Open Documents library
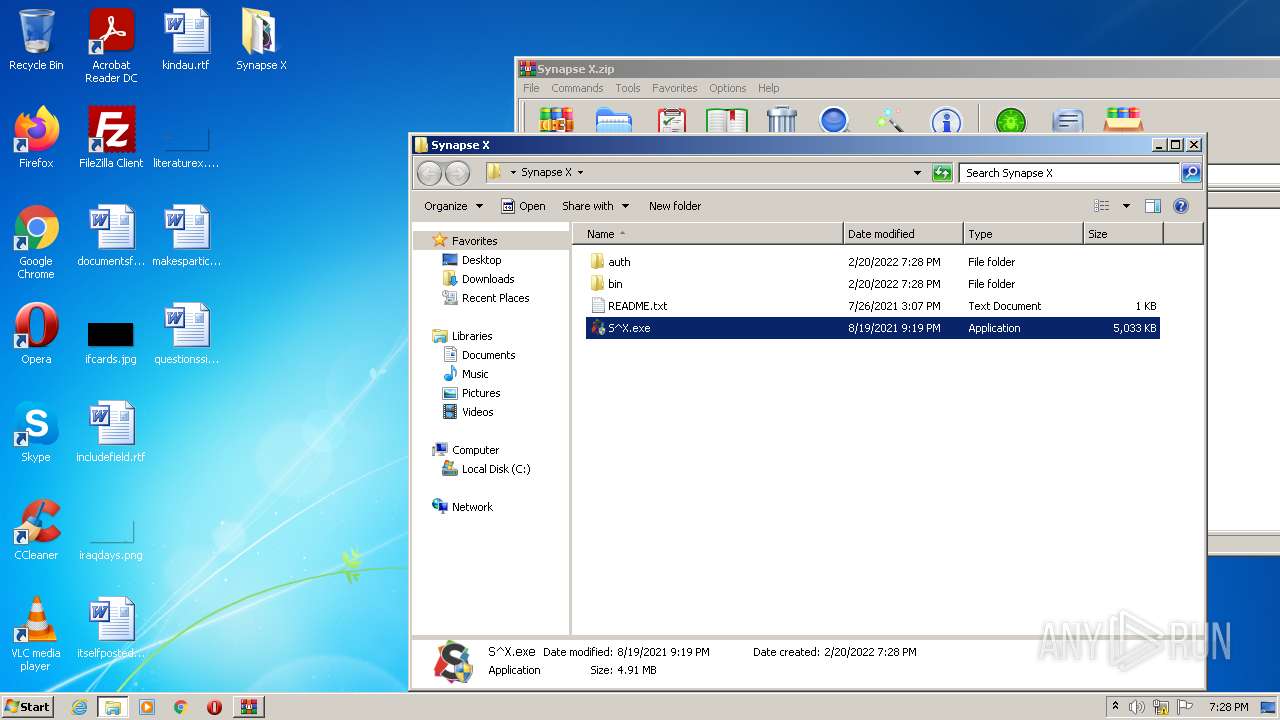Screen dimensions: 1280x720 488,355
